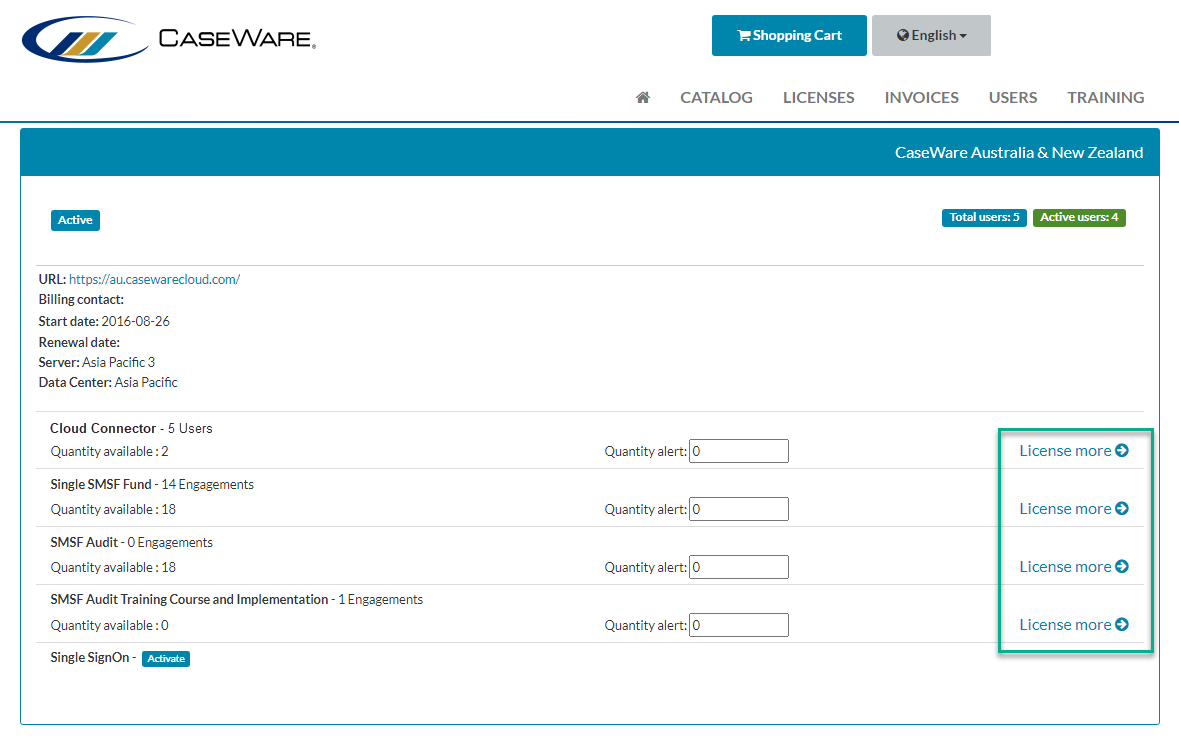Open the INVOICES menu

pos(921,98)
